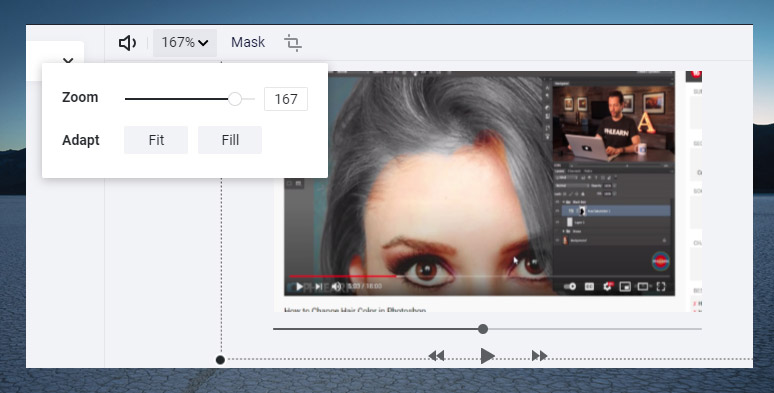The width and height of the screenshot is (774, 393).
Task: Click the Zoom slider handle
Action: [x=235, y=99]
